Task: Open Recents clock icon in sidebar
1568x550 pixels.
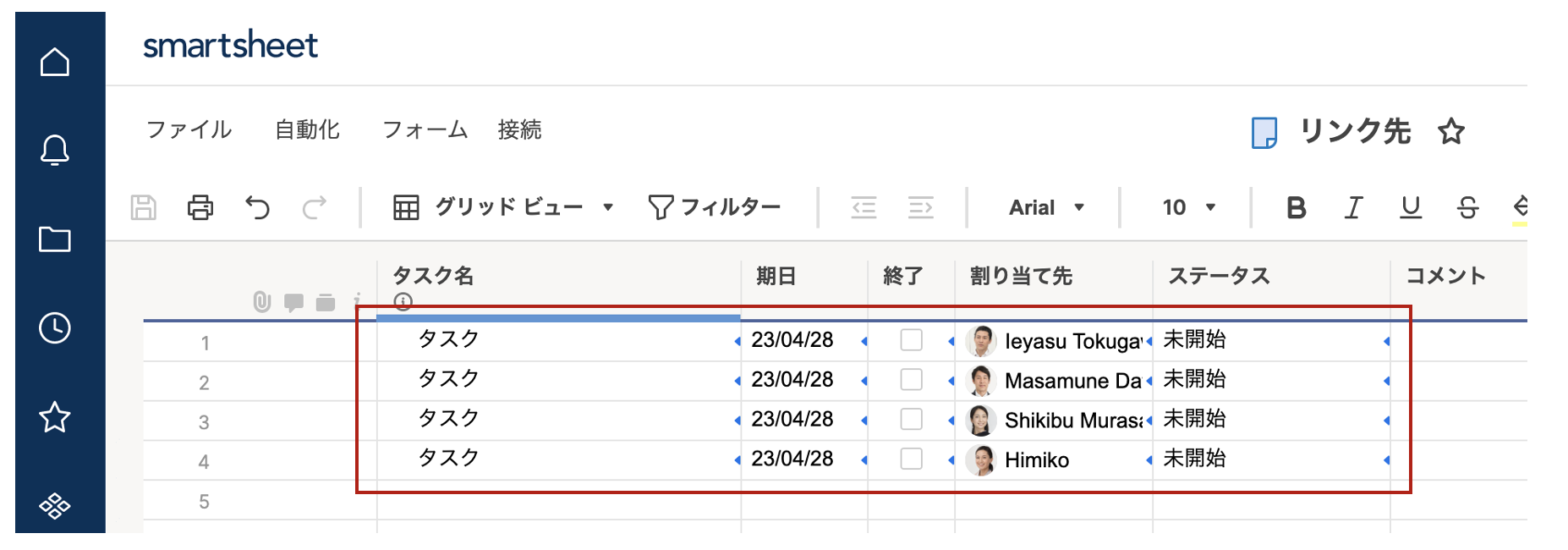Action: click(x=55, y=327)
